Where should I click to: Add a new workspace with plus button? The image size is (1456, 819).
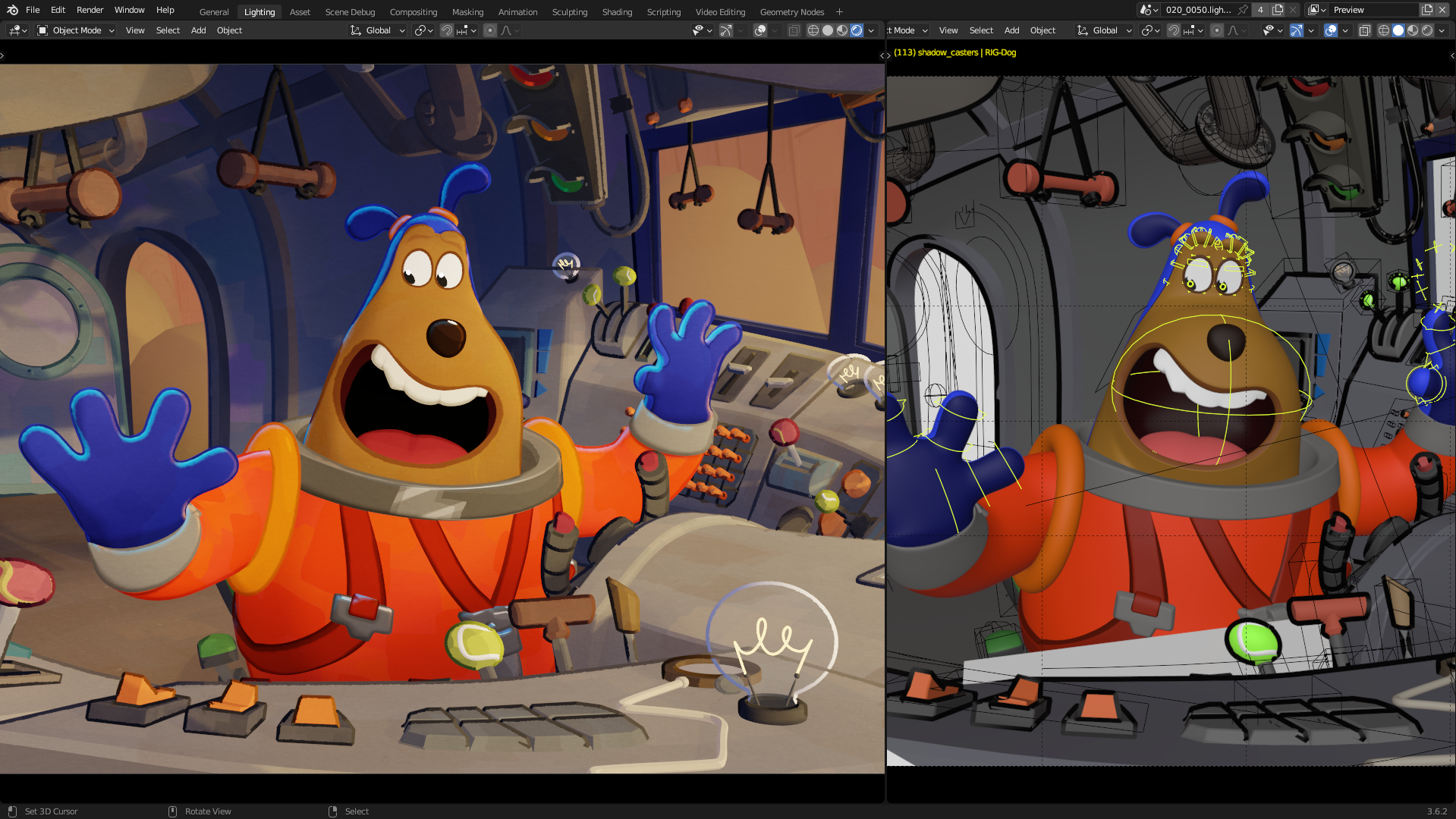[x=839, y=12]
